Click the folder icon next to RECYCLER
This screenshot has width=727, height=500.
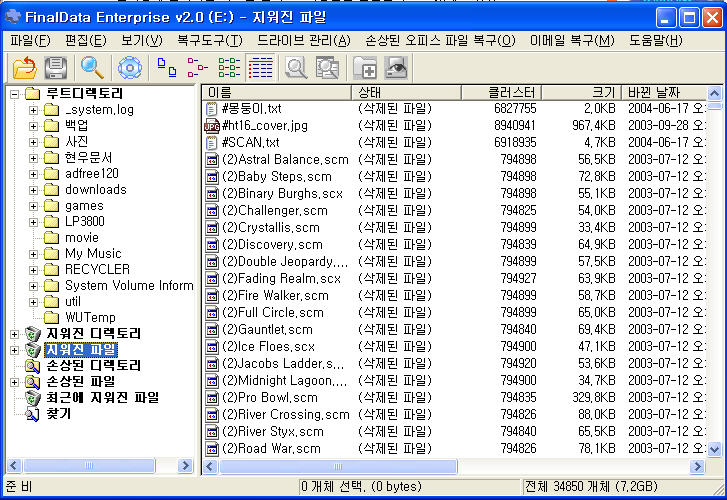point(51,269)
